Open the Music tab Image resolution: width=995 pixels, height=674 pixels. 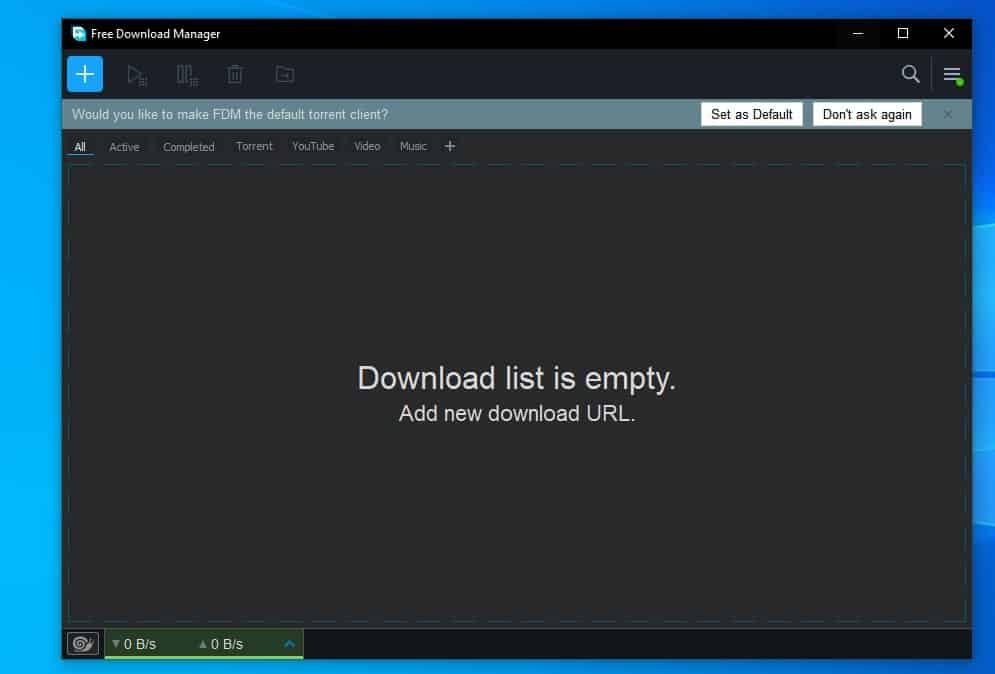(x=413, y=146)
